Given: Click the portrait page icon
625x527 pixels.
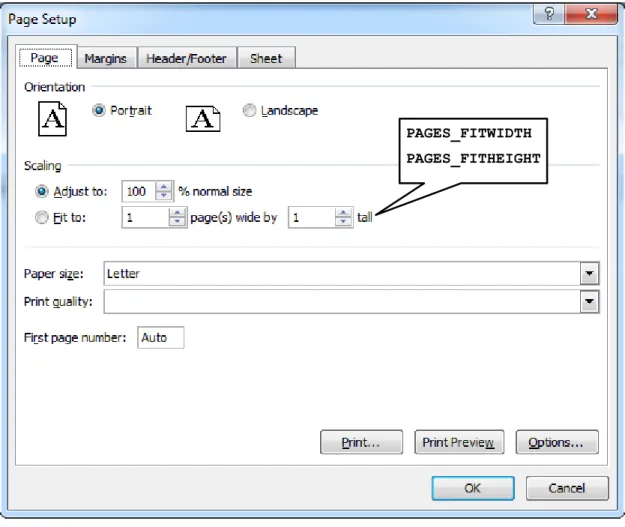Looking at the screenshot, I should [52, 119].
